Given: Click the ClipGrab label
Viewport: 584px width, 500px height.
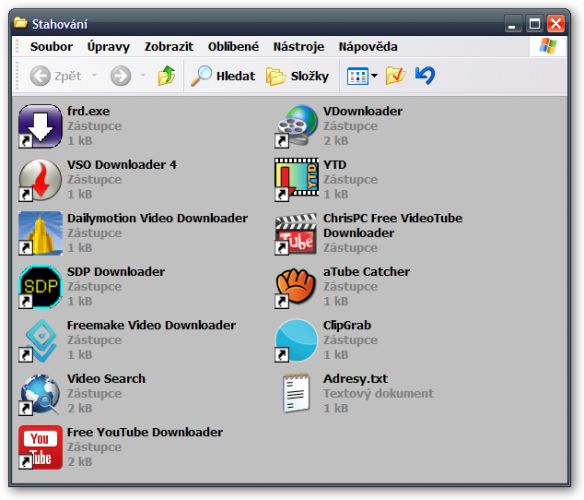Looking at the screenshot, I should coord(347,325).
